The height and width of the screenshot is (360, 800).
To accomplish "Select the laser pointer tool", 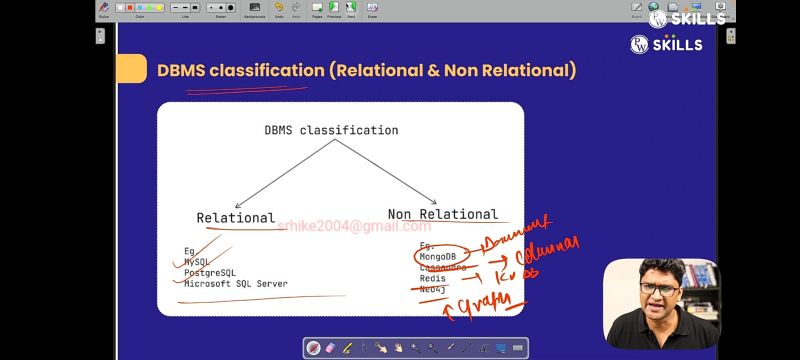I will pyautogui.click(x=450, y=348).
